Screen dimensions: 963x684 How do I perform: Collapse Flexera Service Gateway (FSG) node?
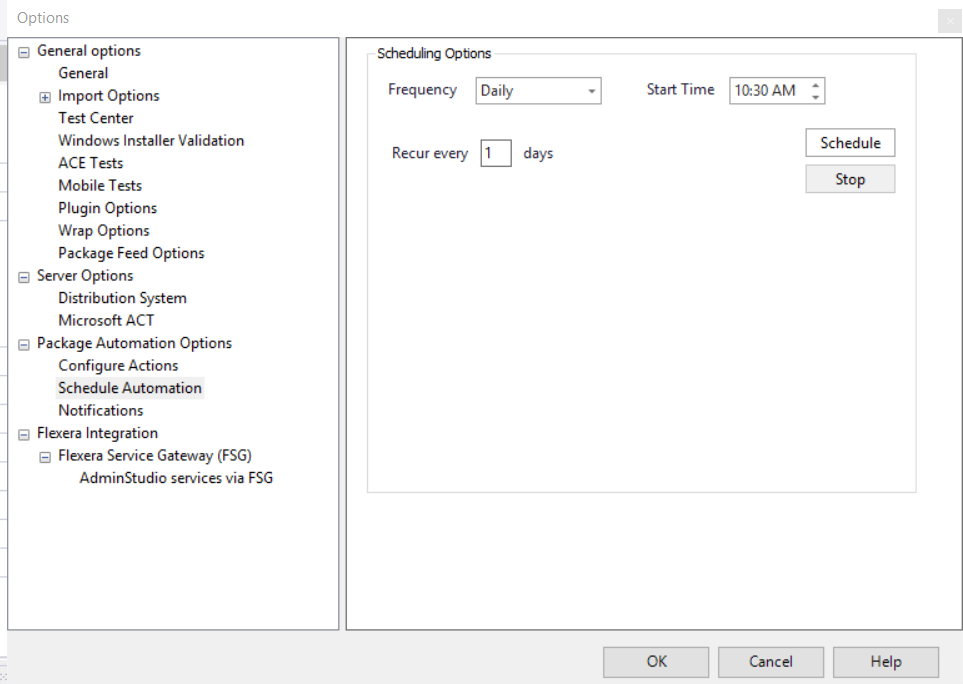pos(45,457)
